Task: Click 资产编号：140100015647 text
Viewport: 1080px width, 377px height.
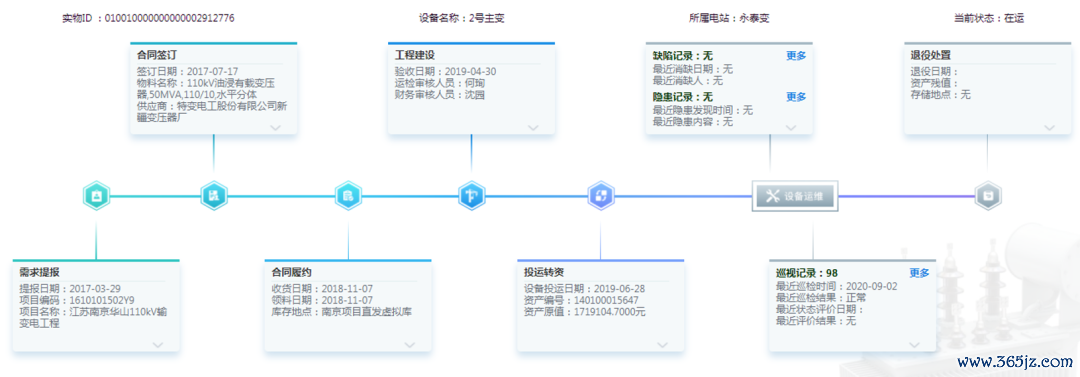Action: click(x=581, y=300)
